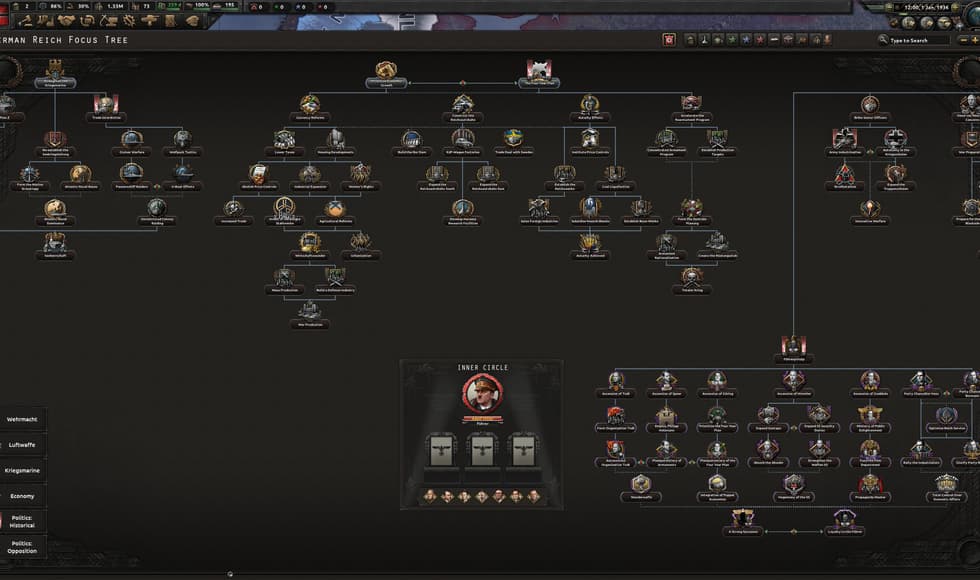Select the Loyalty to the Führer focus
Image resolution: width=980 pixels, height=580 pixels.
(x=844, y=522)
